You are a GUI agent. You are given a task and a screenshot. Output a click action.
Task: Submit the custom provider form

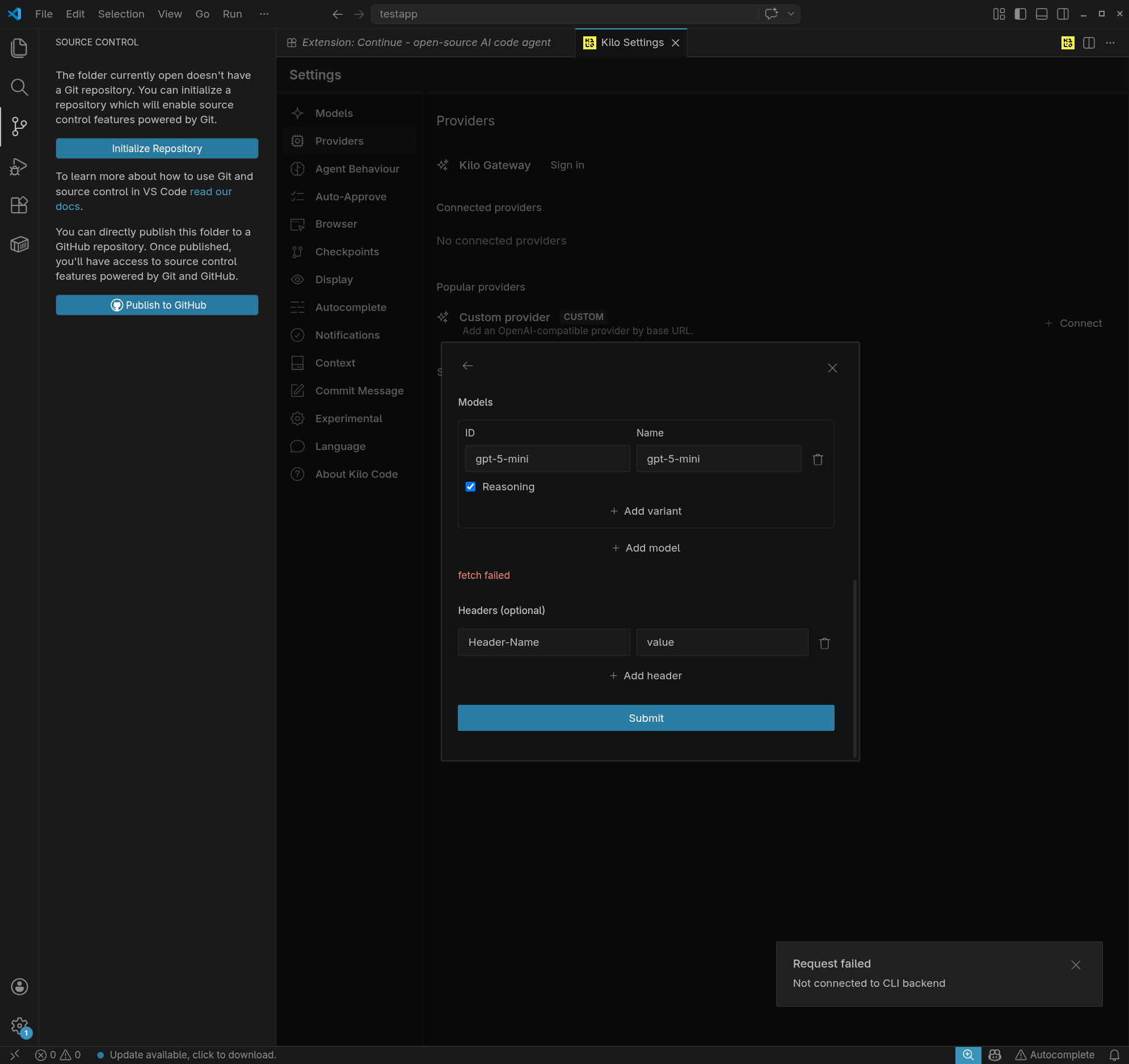coord(646,718)
